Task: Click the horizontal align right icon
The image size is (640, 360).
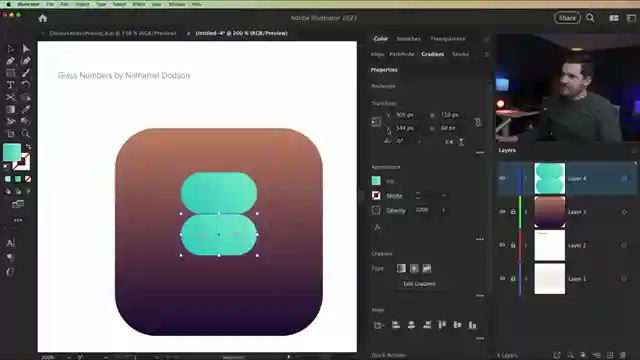Action: (x=427, y=325)
